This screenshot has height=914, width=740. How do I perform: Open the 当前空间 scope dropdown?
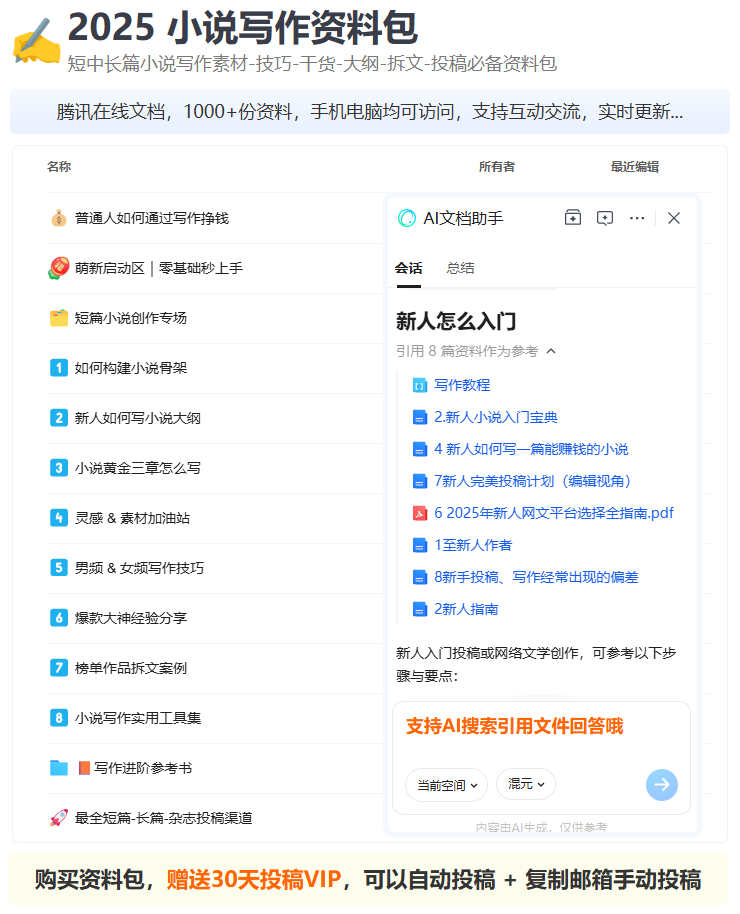(446, 785)
